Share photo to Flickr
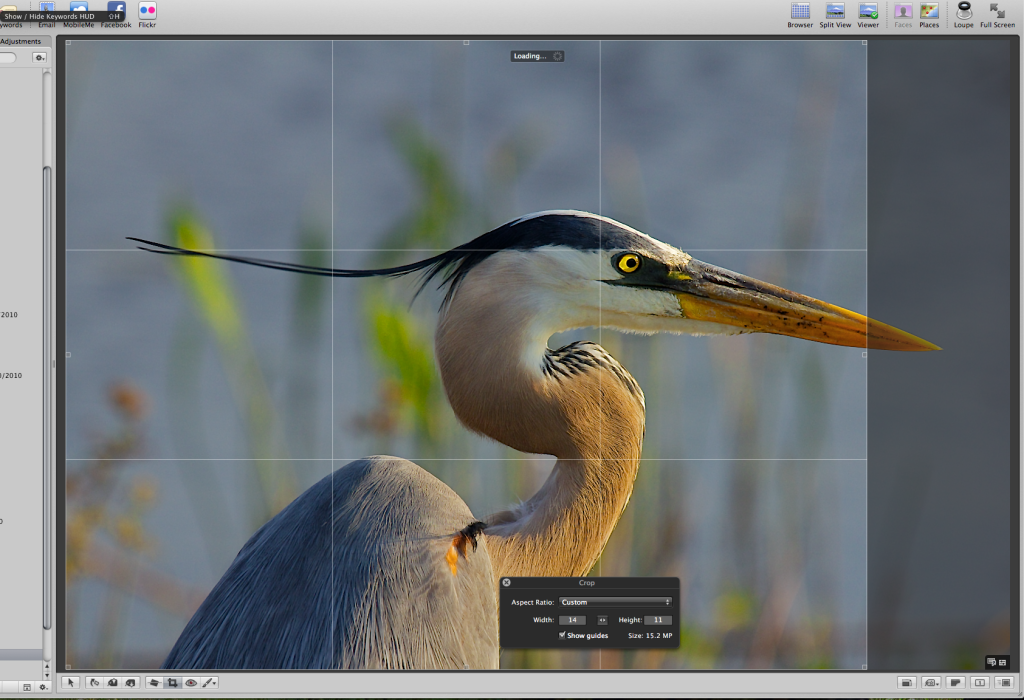 pos(147,11)
